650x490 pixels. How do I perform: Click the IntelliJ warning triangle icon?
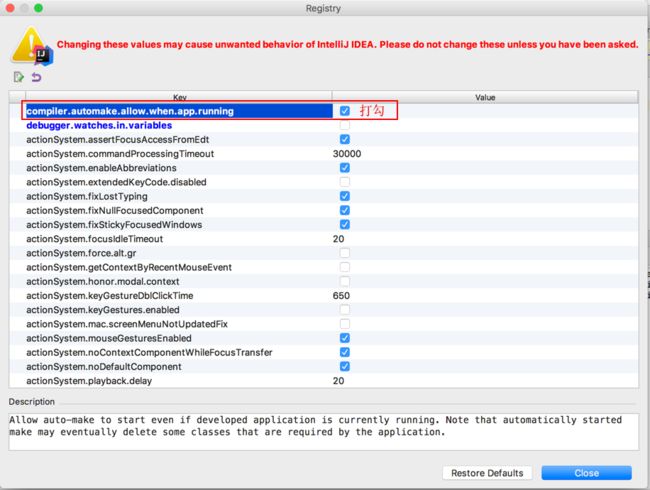coord(32,46)
